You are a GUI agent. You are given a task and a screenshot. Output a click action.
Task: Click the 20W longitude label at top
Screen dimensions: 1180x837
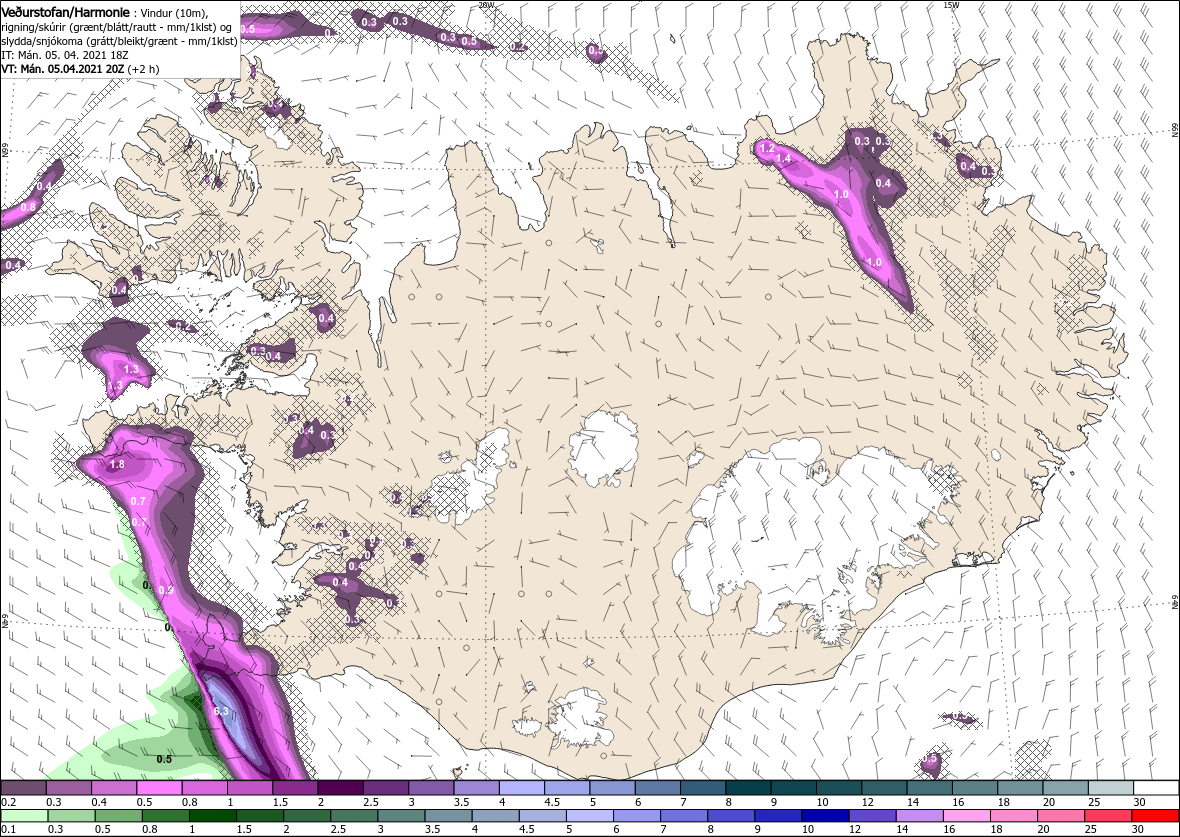[486, 5]
